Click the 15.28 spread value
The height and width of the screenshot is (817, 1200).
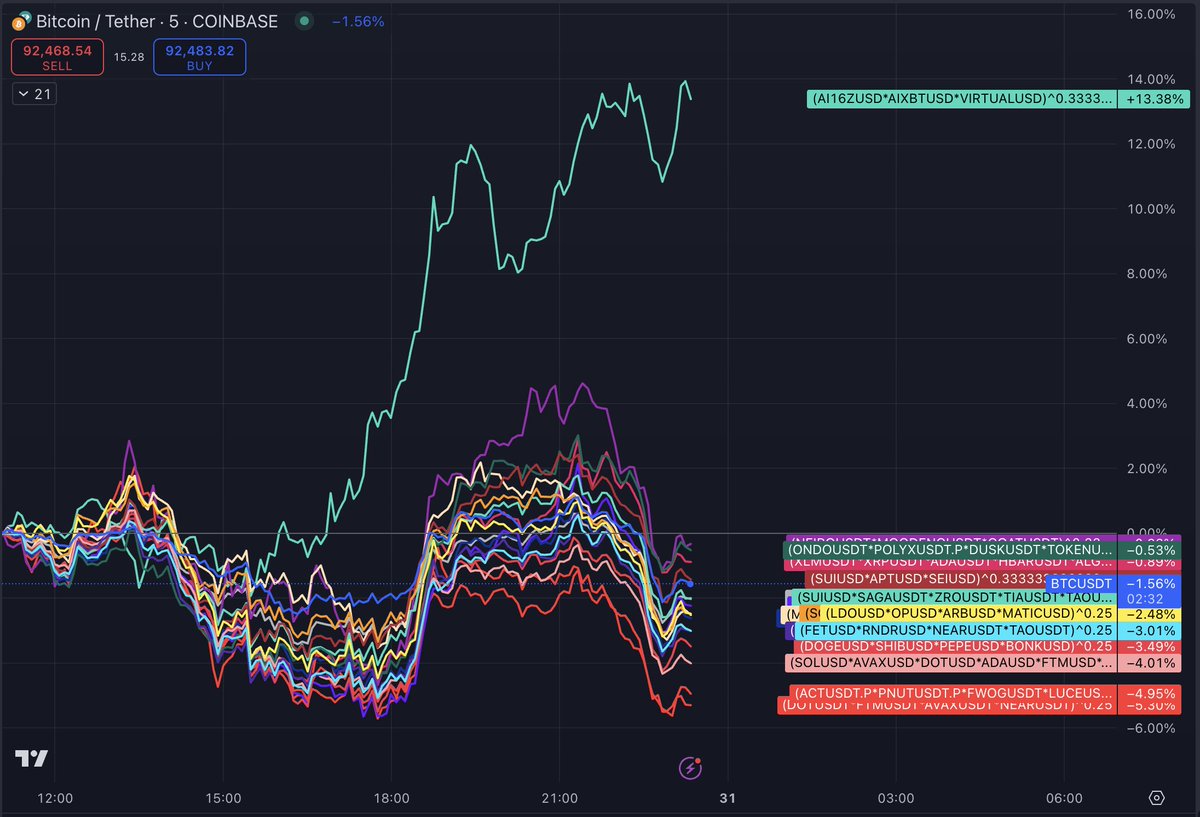[x=129, y=57]
